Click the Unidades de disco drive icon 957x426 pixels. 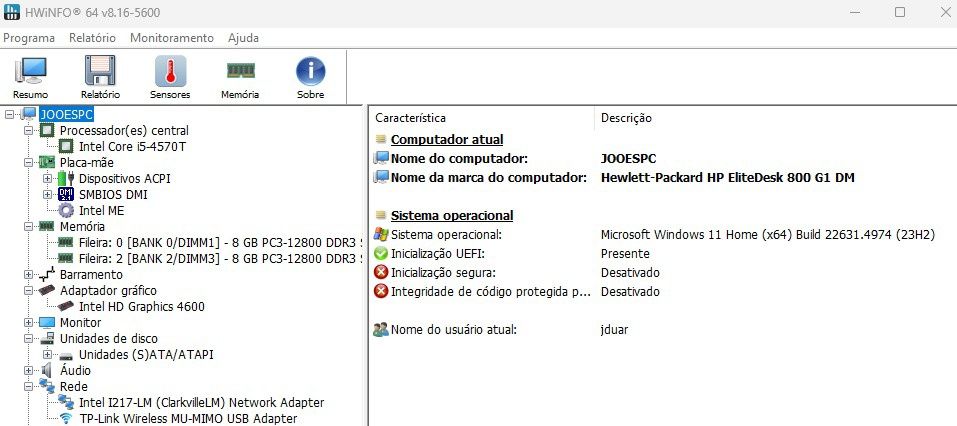coord(47,339)
